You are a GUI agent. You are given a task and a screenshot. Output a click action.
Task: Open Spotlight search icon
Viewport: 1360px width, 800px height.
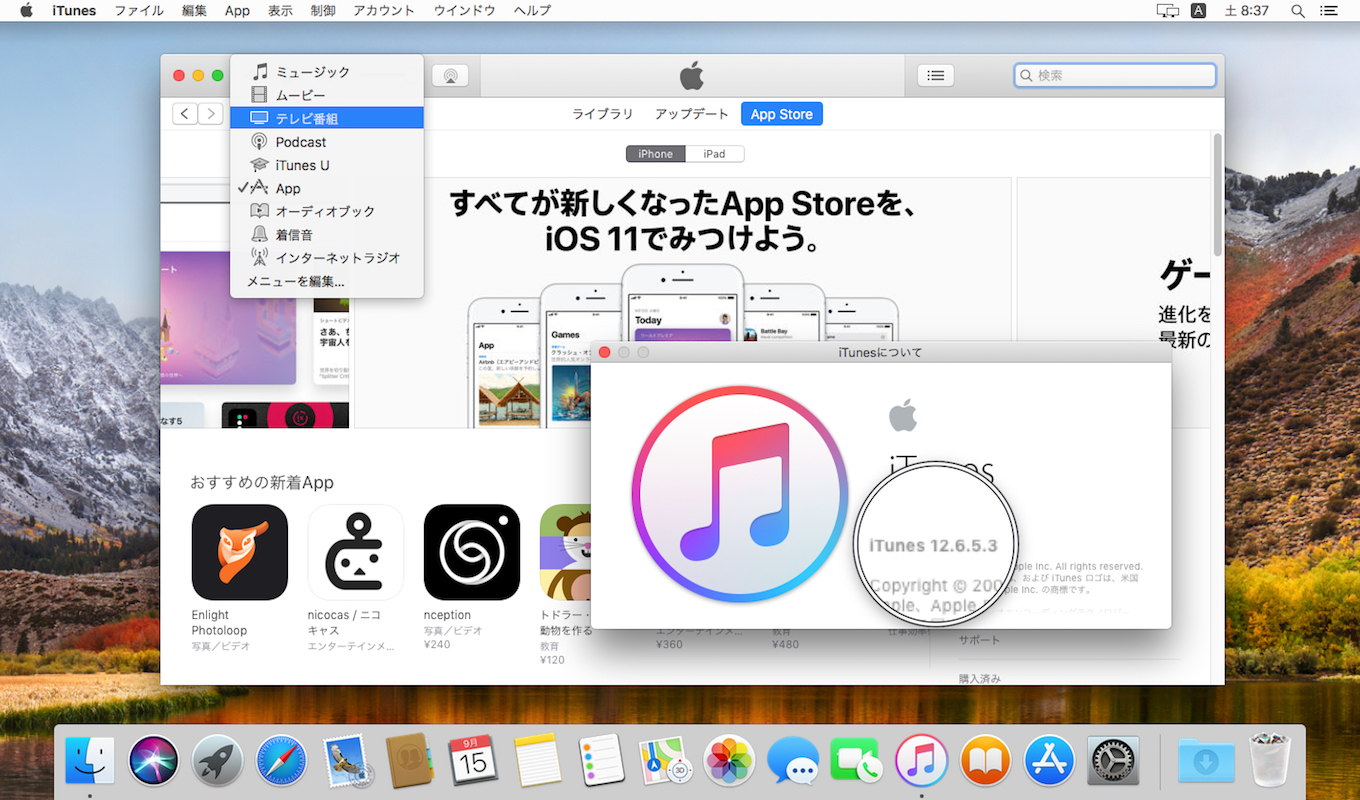[x=1298, y=10]
